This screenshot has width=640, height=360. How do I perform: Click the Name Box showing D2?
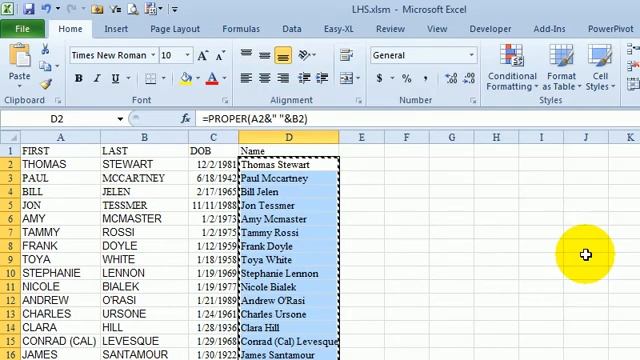coord(57,119)
